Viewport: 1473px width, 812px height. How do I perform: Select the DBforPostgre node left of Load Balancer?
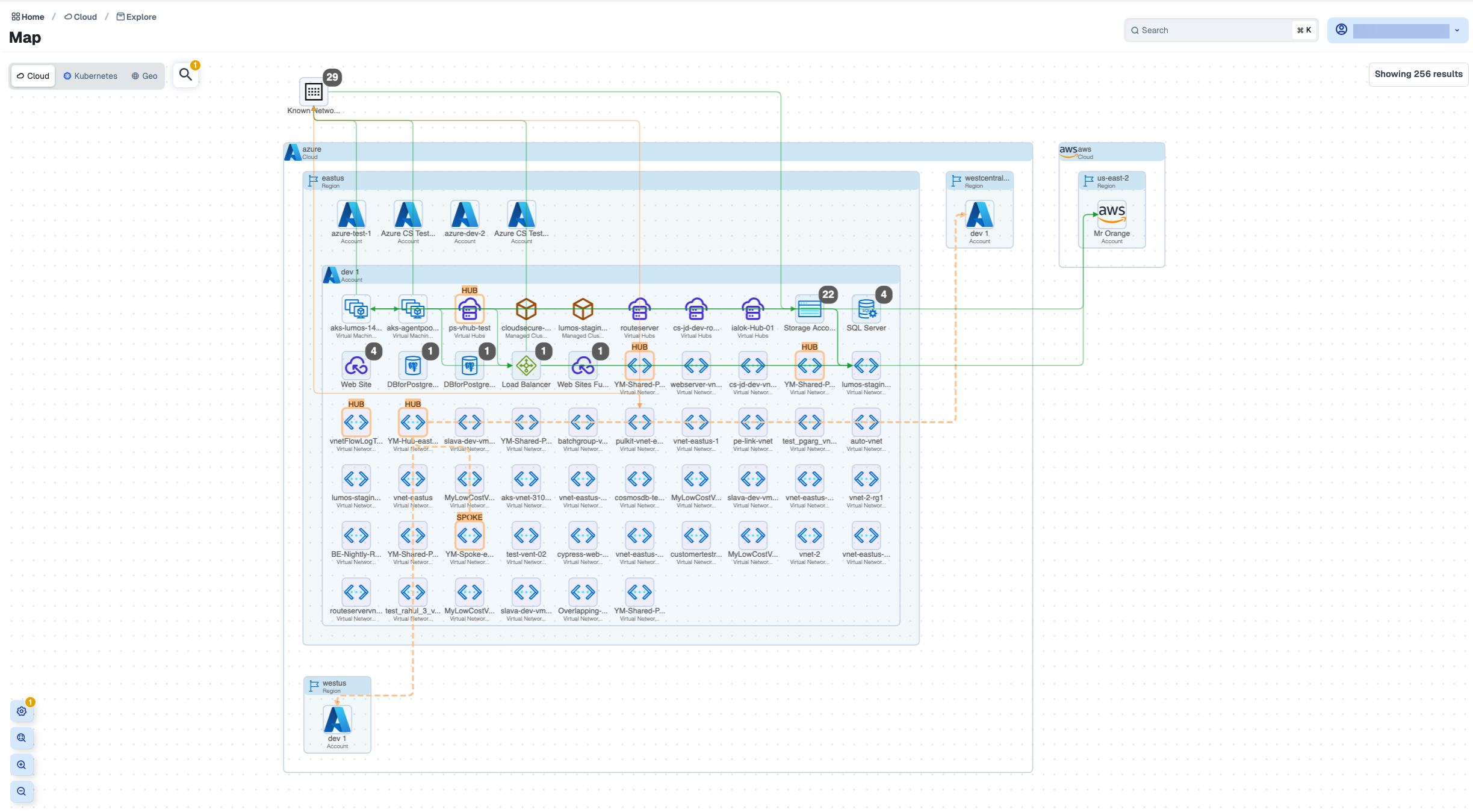tap(470, 366)
